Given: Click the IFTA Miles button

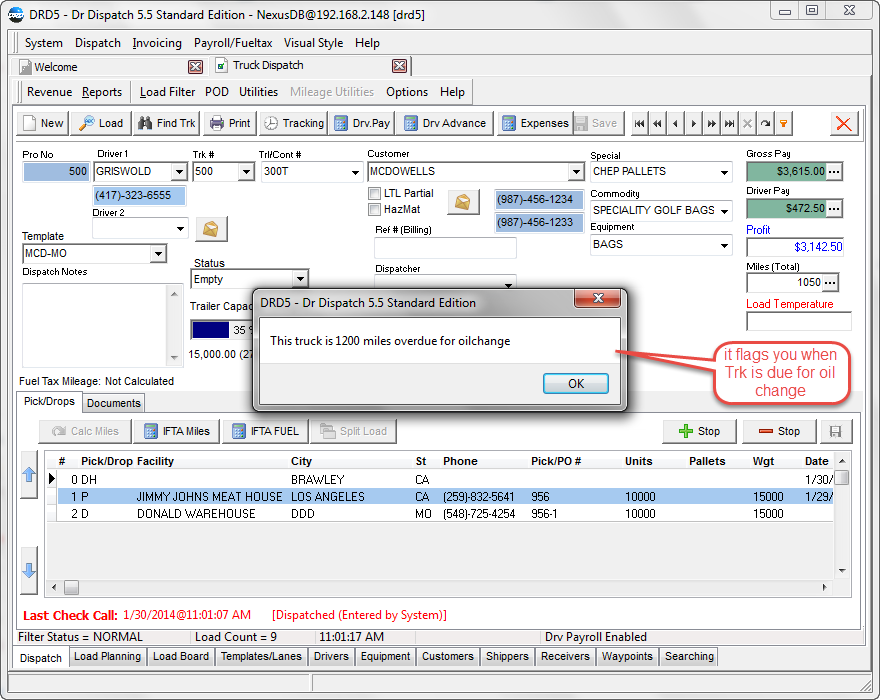Looking at the screenshot, I should [177, 431].
